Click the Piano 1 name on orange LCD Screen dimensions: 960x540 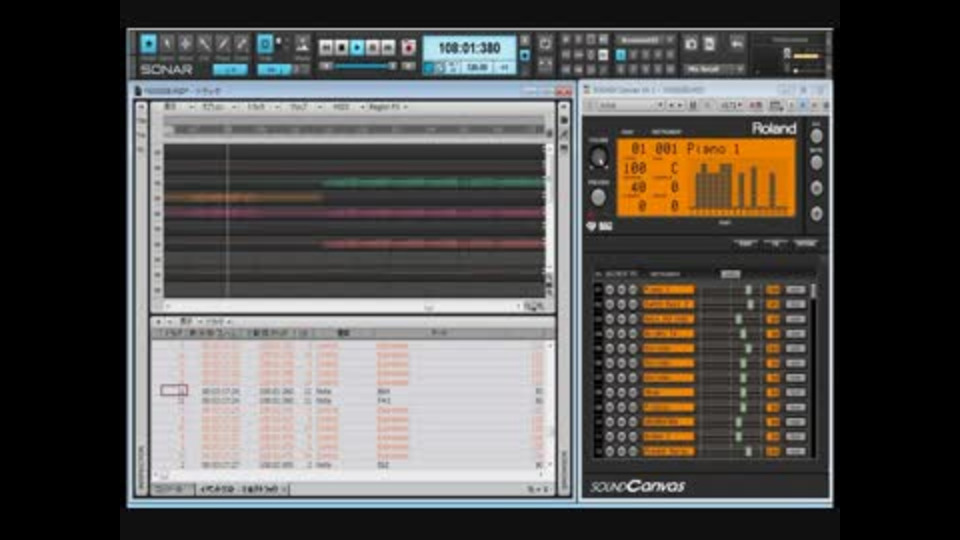coord(713,149)
